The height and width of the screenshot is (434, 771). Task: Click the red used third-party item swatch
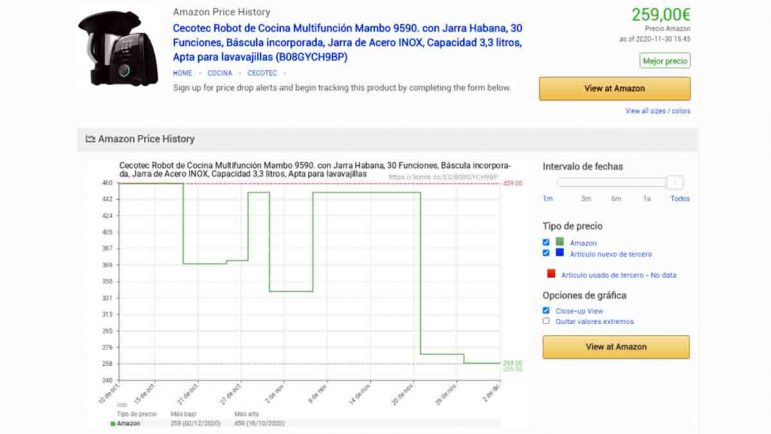(x=551, y=274)
